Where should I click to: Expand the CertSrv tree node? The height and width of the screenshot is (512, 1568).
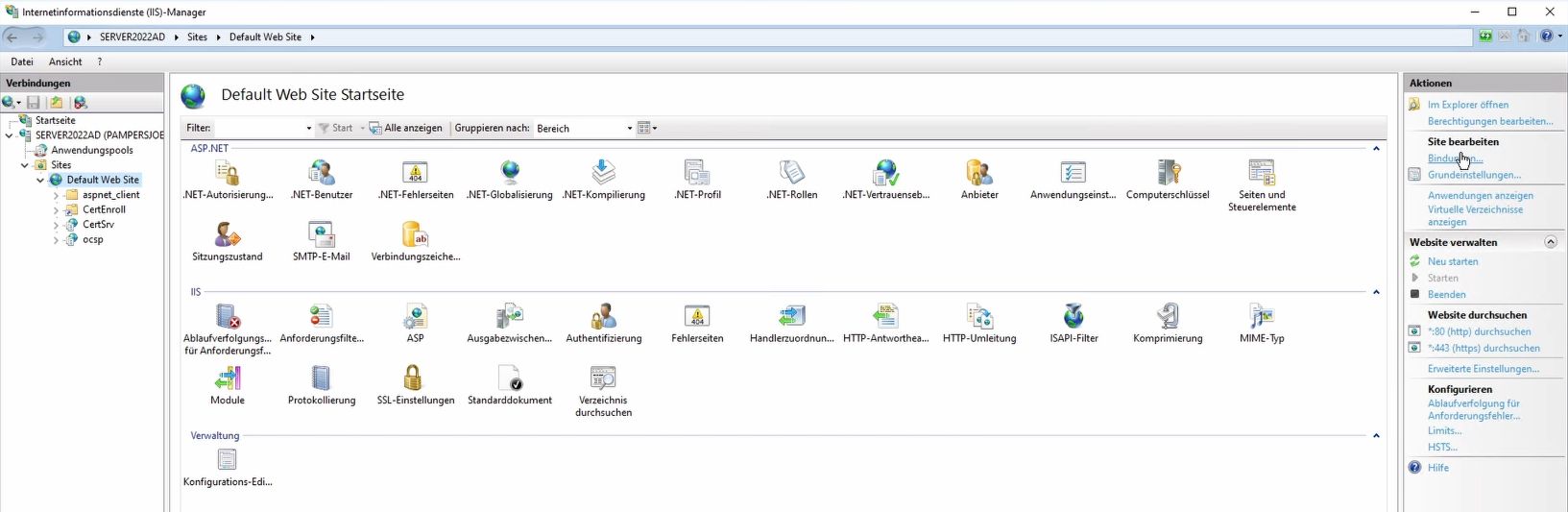pyautogui.click(x=56, y=225)
